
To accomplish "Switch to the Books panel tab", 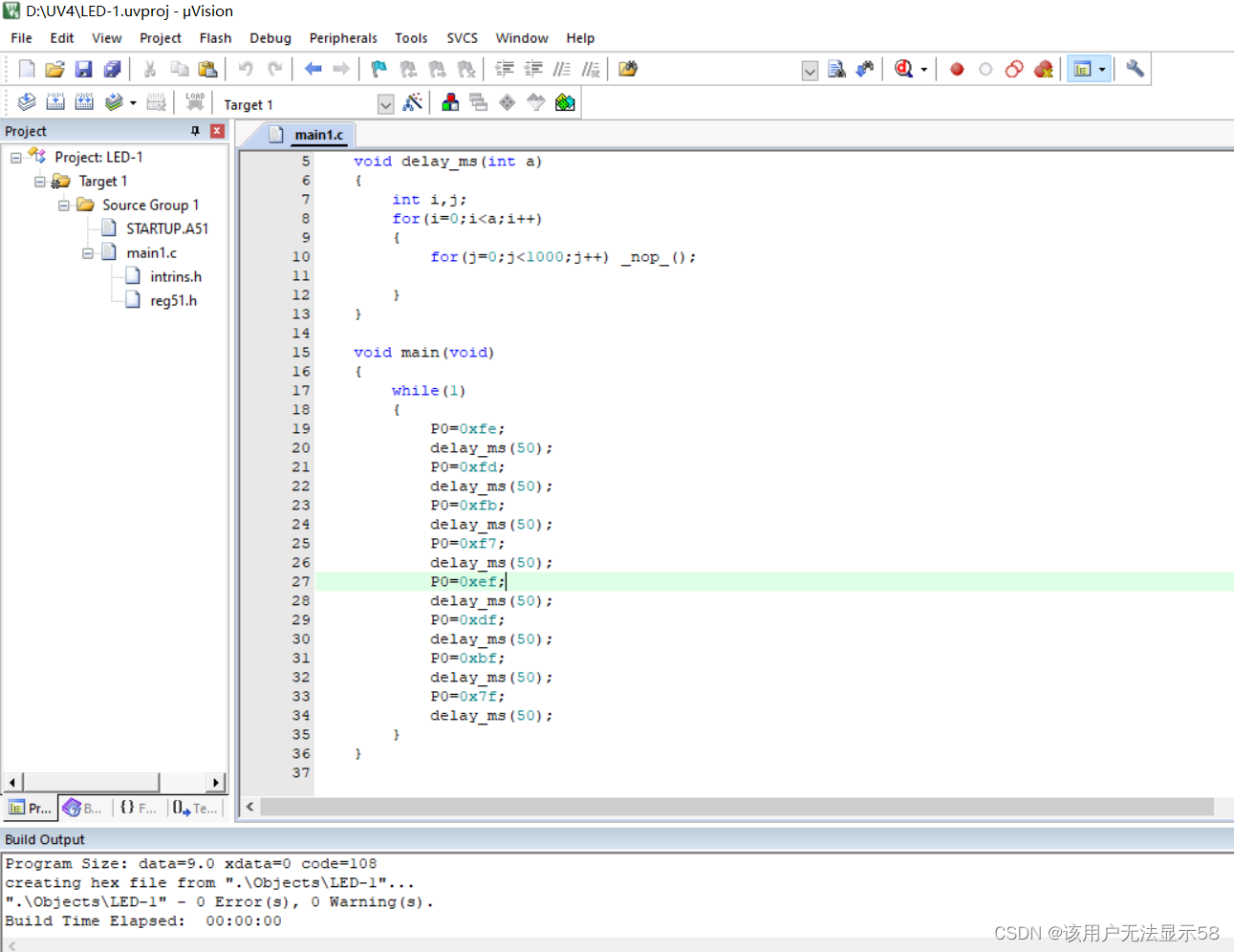I will (x=83, y=808).
